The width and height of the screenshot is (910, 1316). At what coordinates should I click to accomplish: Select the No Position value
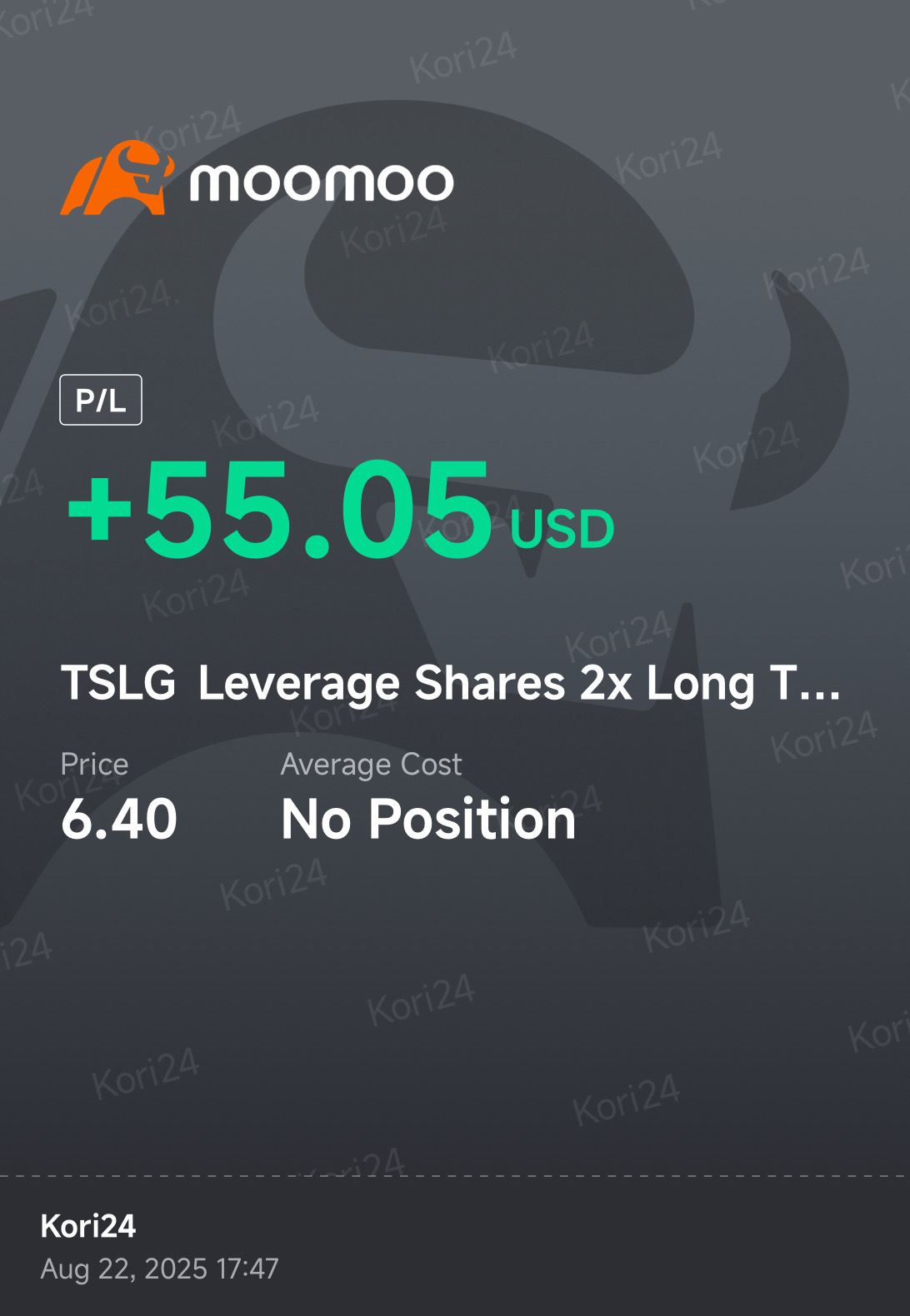[428, 819]
